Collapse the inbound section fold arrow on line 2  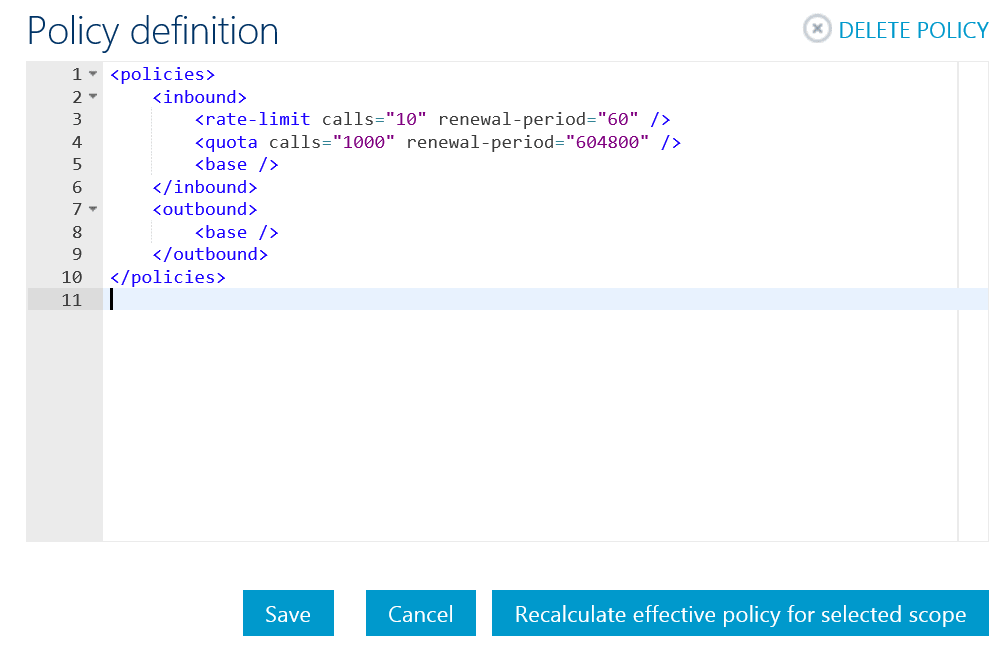(x=93, y=96)
